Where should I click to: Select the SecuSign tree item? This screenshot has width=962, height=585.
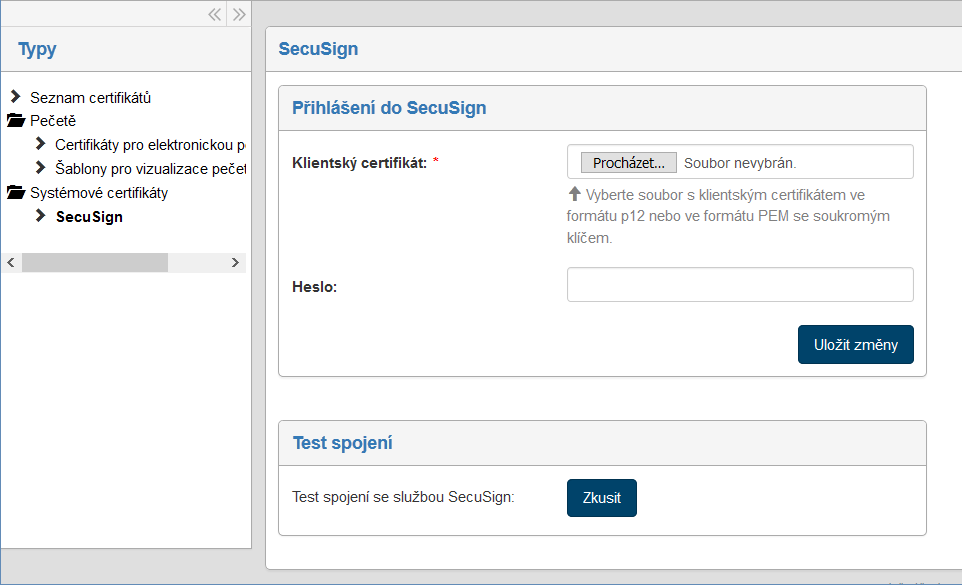point(89,217)
